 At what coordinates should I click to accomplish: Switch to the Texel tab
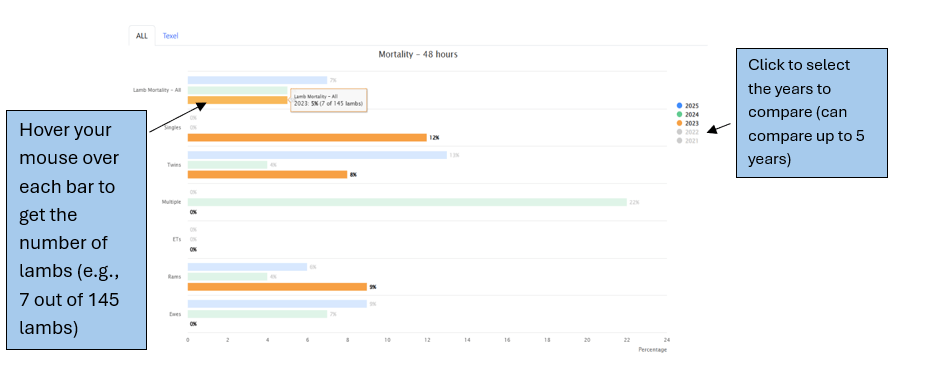pyautogui.click(x=170, y=36)
